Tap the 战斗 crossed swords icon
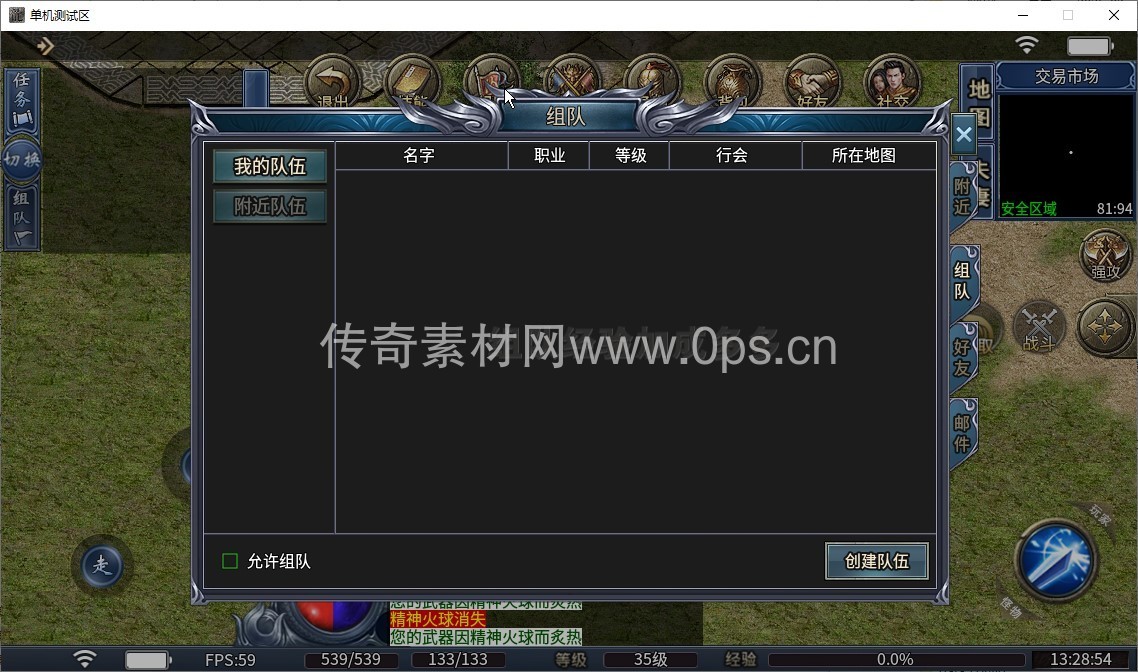 1039,327
